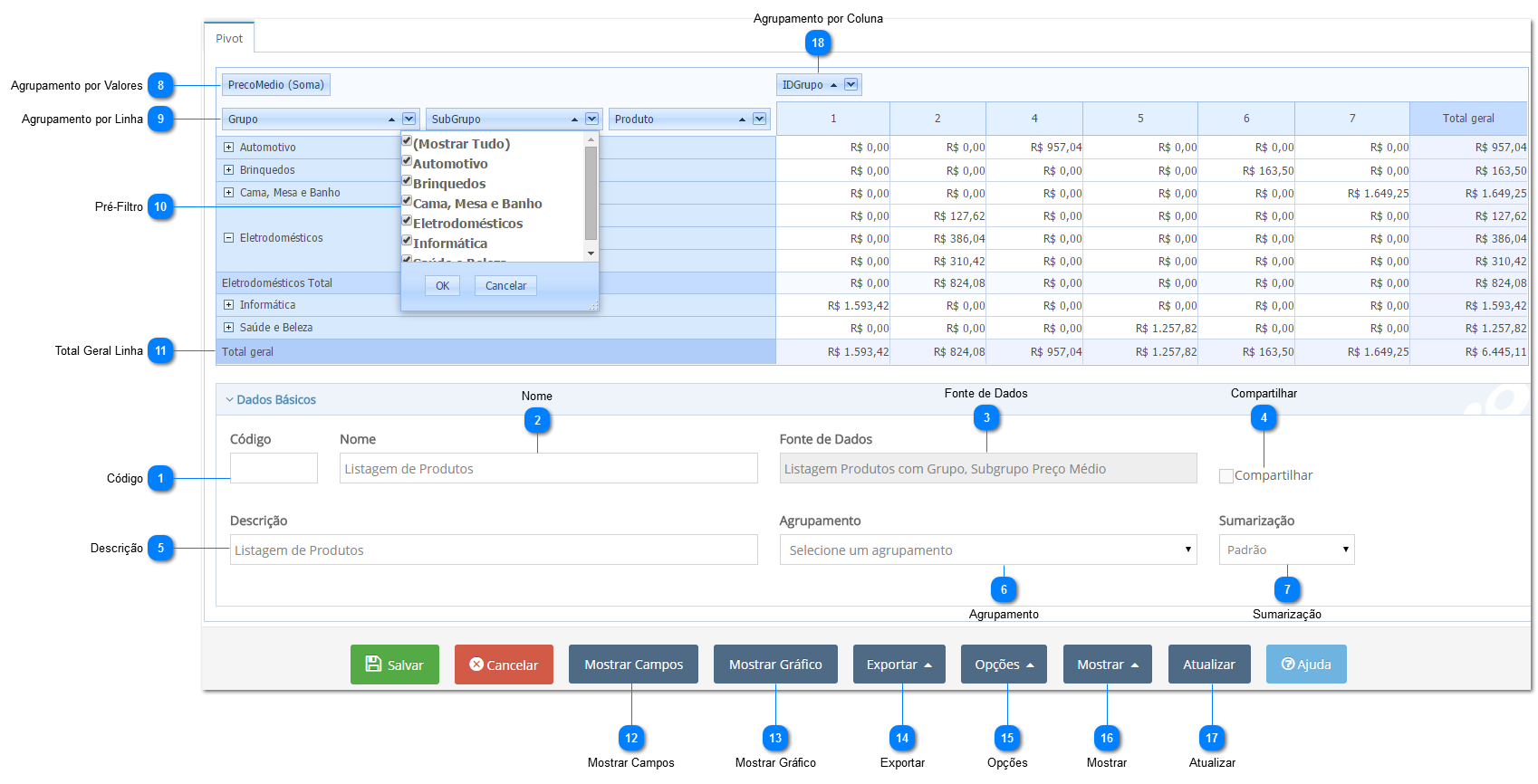Toggle the (Mostrar Tudo) checkbox
The image size is (1538, 784).
click(x=407, y=141)
